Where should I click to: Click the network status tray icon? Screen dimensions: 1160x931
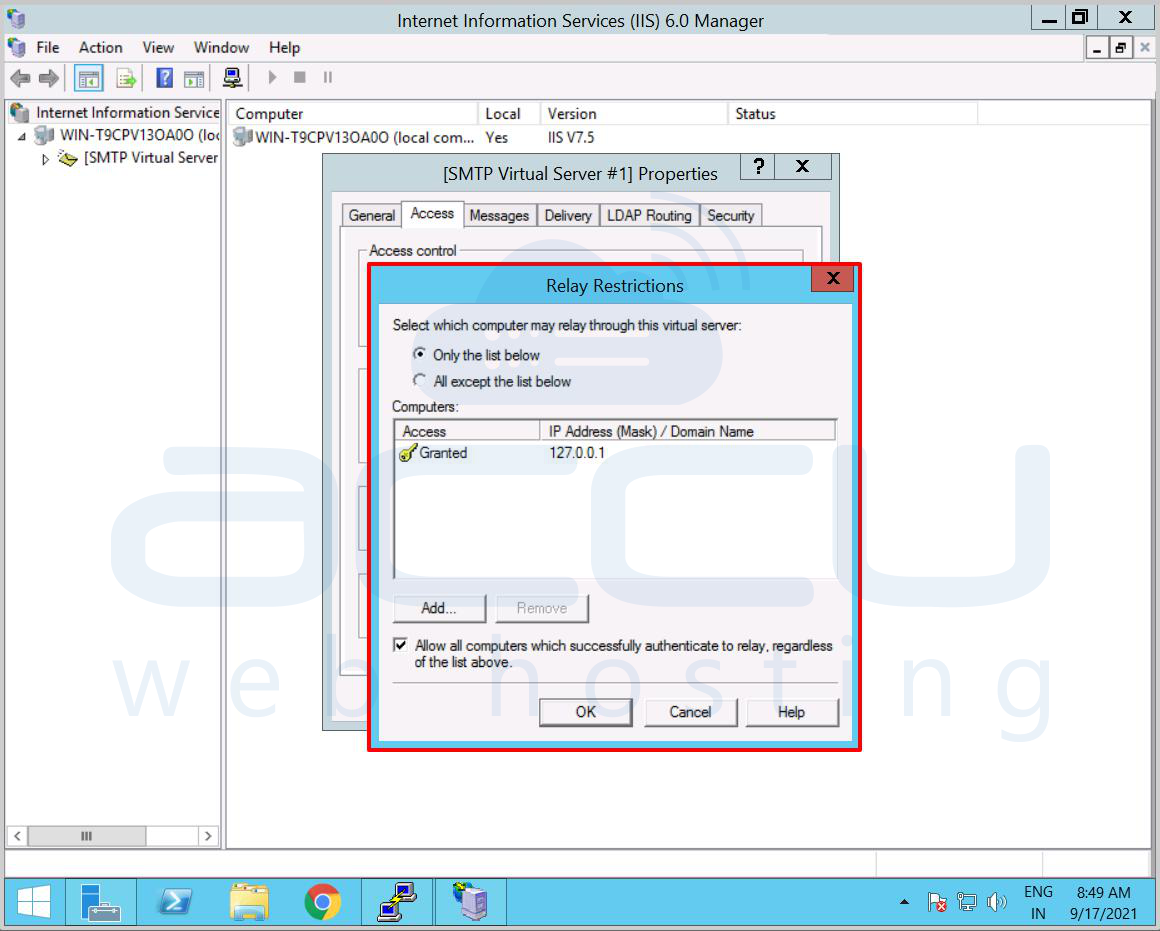966,902
